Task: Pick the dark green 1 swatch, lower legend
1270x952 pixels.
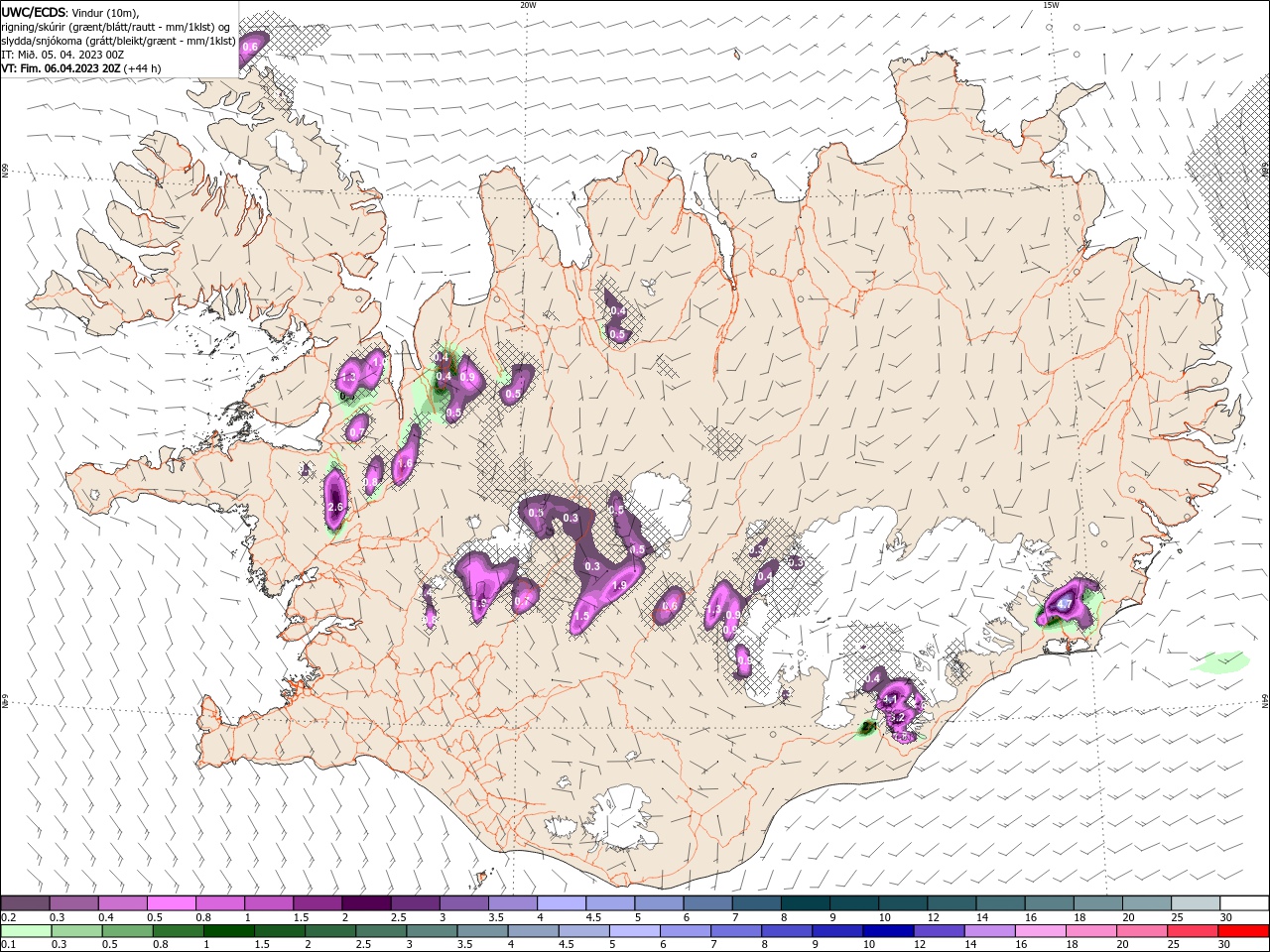Action: (x=229, y=931)
